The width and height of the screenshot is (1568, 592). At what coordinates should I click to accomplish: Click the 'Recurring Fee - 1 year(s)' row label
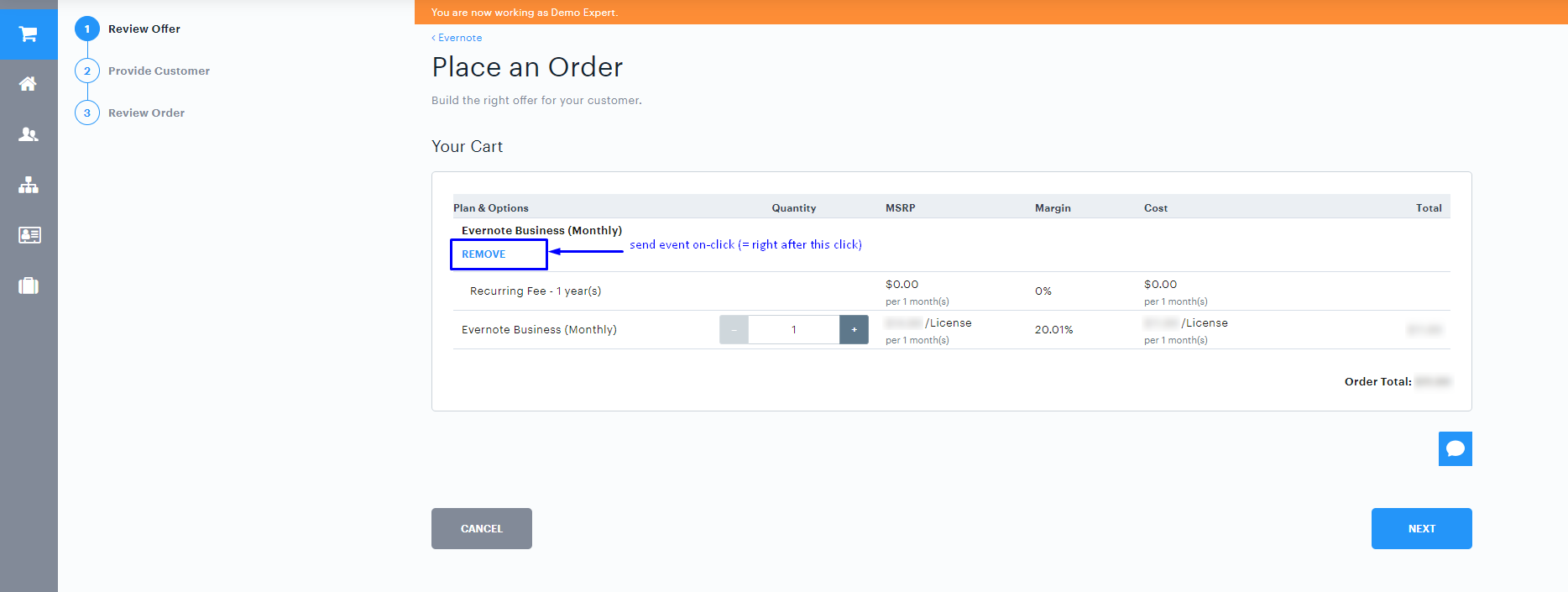536,291
